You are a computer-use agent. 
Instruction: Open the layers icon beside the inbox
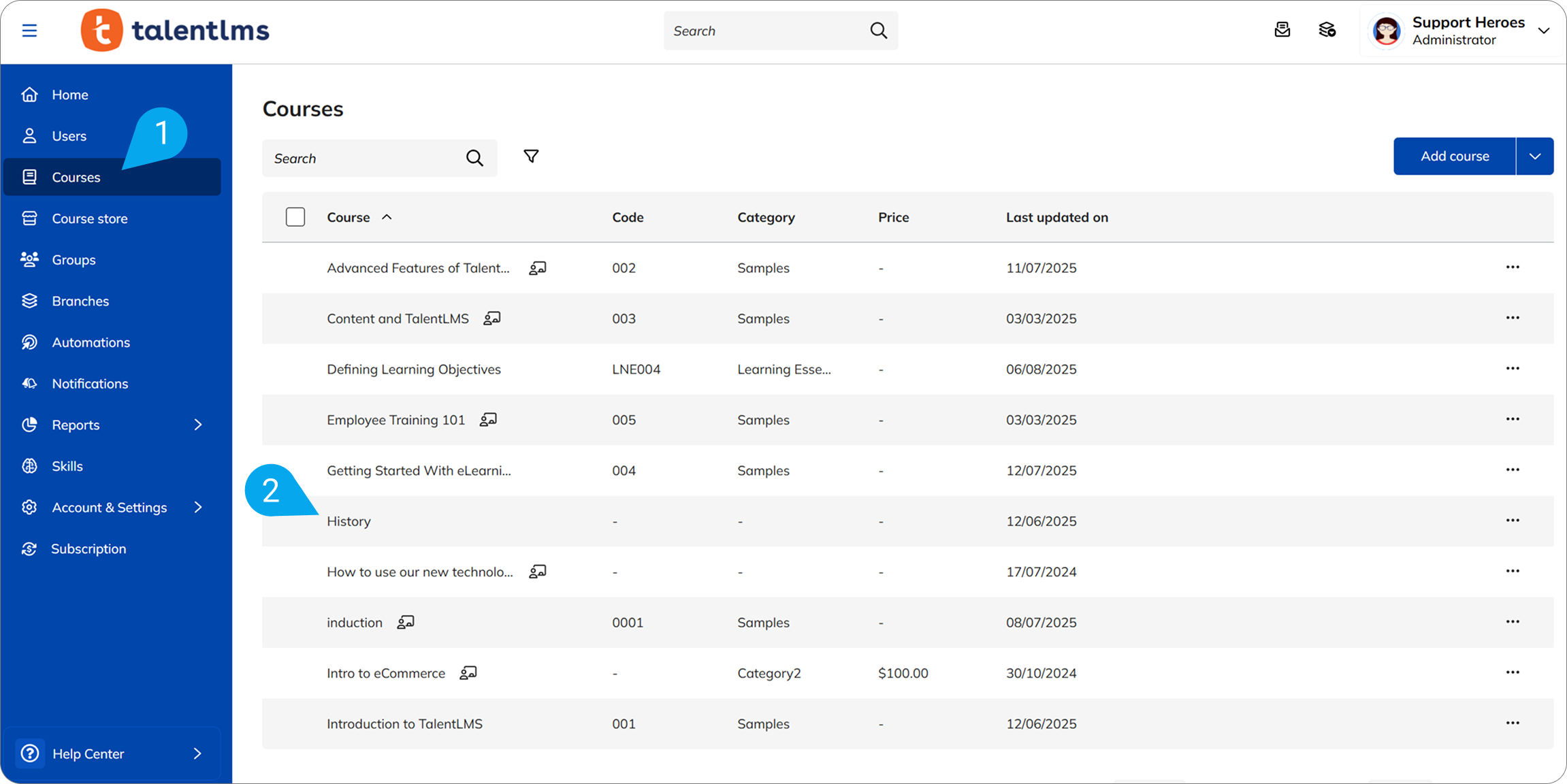click(x=1327, y=30)
